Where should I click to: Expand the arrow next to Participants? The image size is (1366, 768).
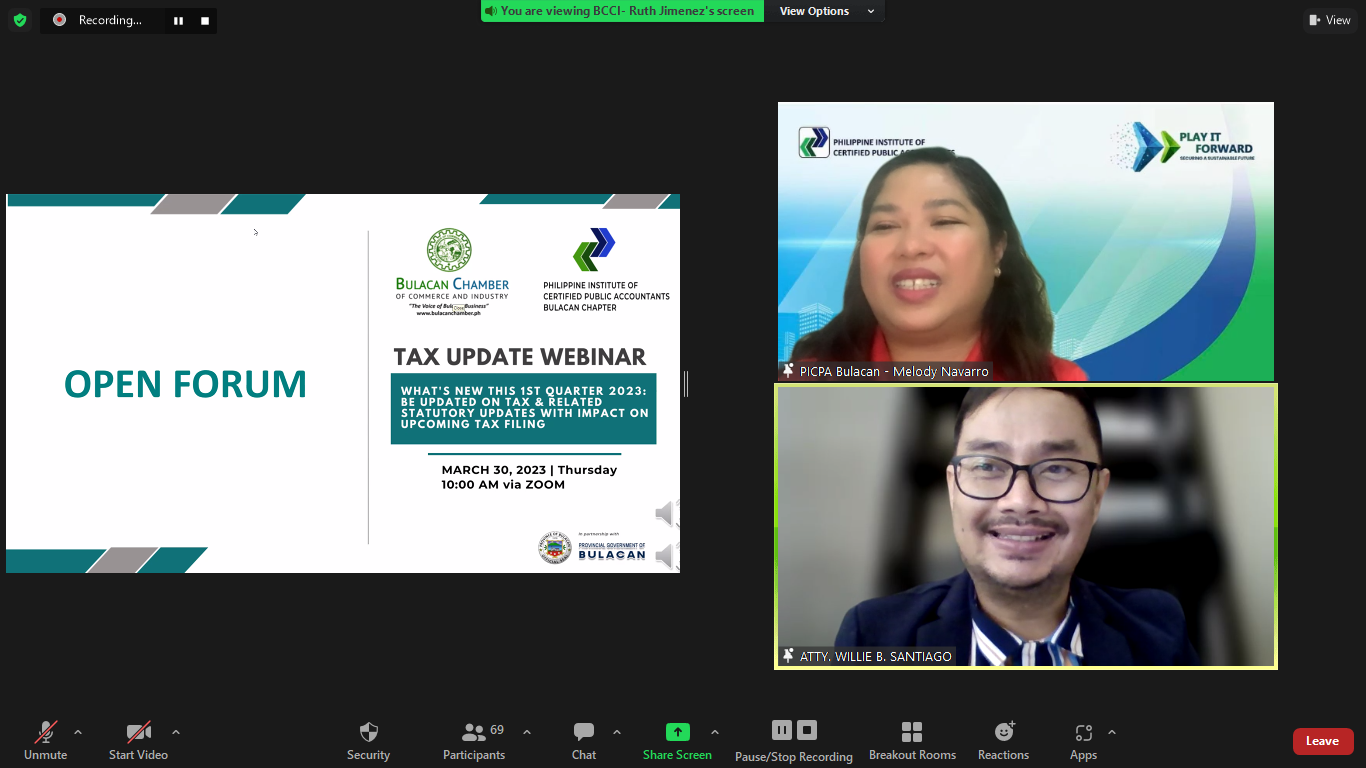coord(527,732)
